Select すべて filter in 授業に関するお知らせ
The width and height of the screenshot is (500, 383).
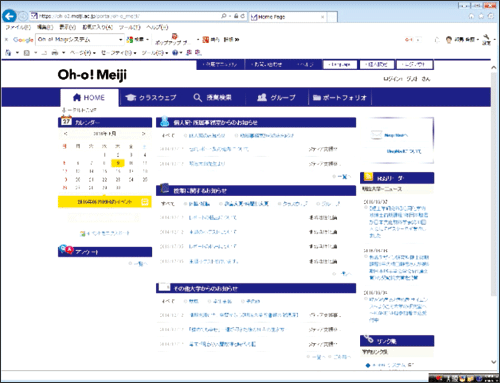(x=168, y=204)
